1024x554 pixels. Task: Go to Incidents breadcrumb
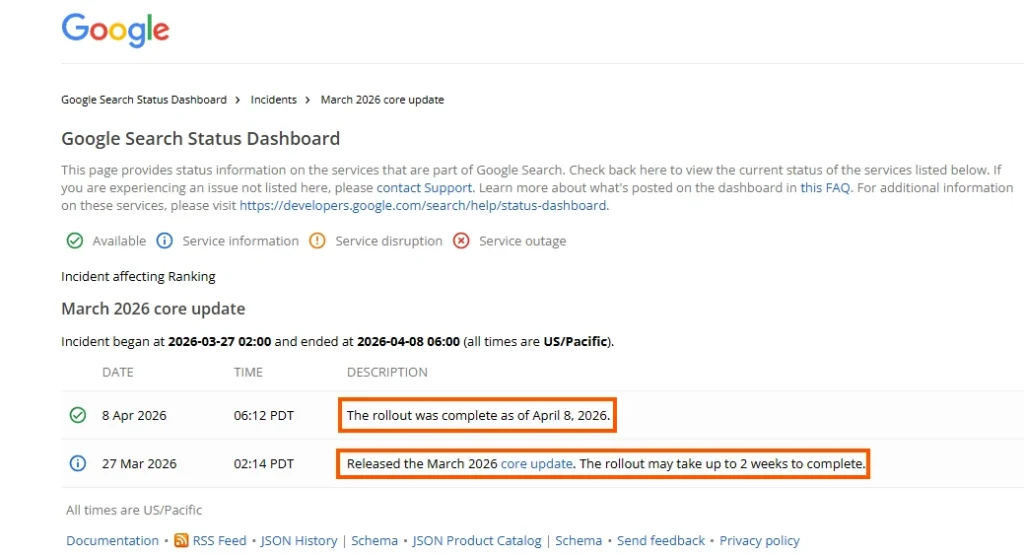274,100
